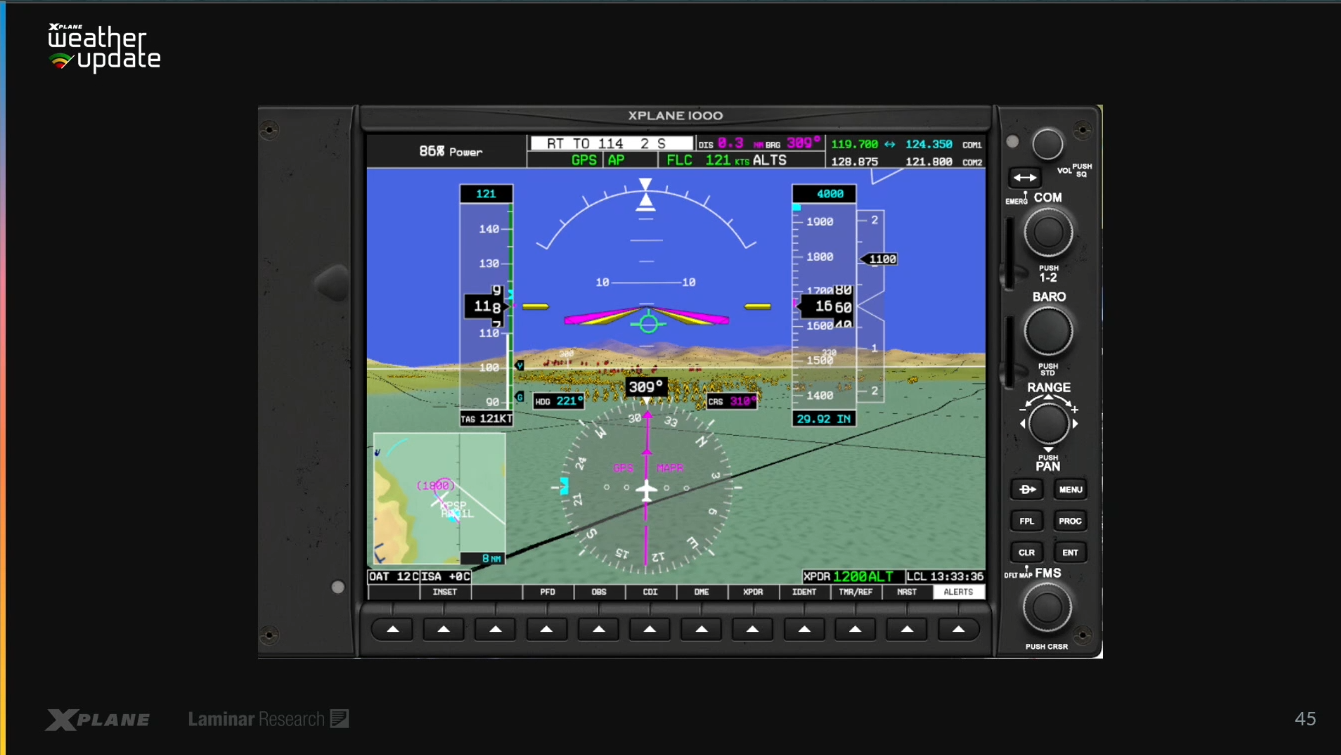
Task: Select the PFD softkey label
Action: (548, 592)
